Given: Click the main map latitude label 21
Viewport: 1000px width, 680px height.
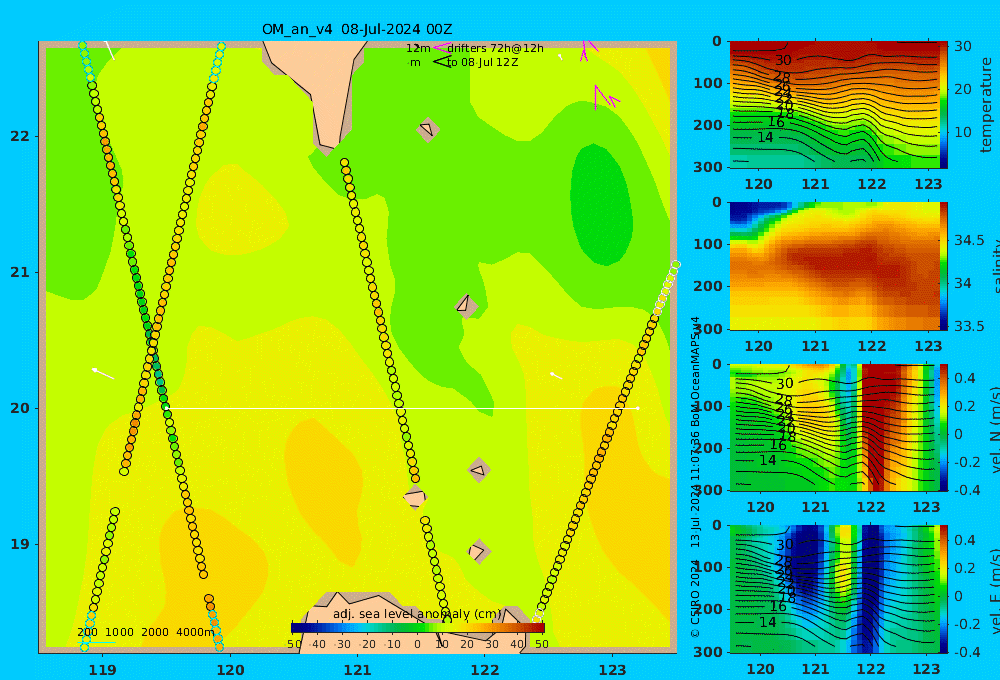Looking at the screenshot, I should [x=20, y=272].
